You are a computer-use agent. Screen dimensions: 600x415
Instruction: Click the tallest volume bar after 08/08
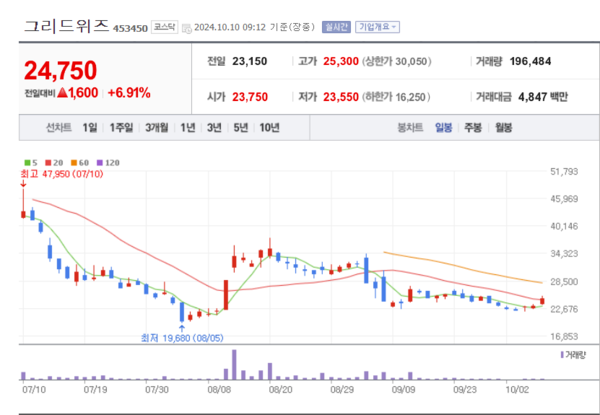234,365
